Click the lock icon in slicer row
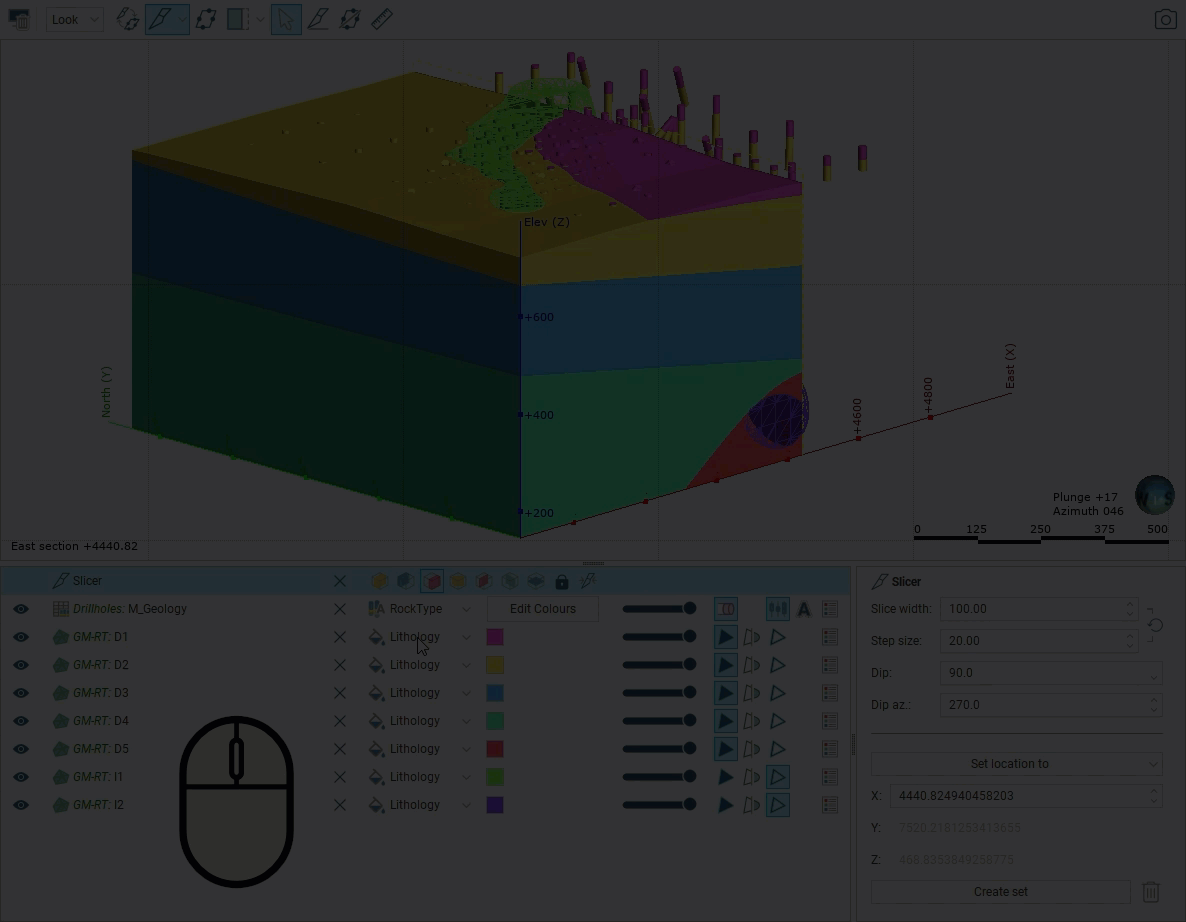 tap(562, 581)
